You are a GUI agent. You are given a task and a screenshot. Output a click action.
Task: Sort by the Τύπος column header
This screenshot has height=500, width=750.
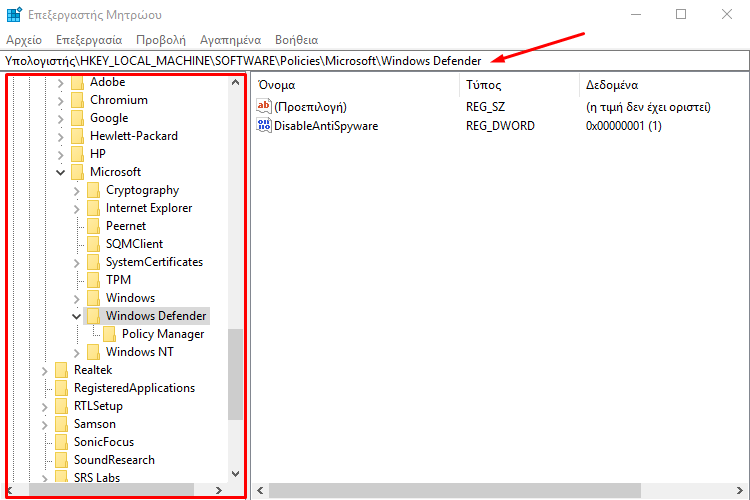tap(519, 85)
